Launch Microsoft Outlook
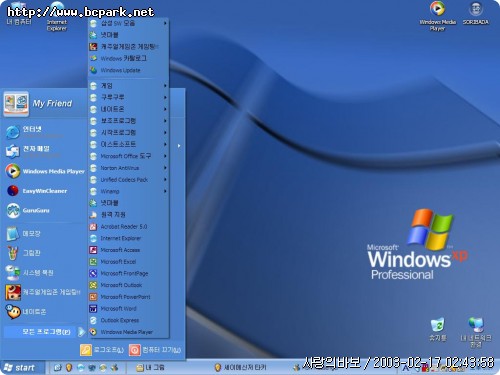The height and width of the screenshot is (375, 500). click(128, 285)
